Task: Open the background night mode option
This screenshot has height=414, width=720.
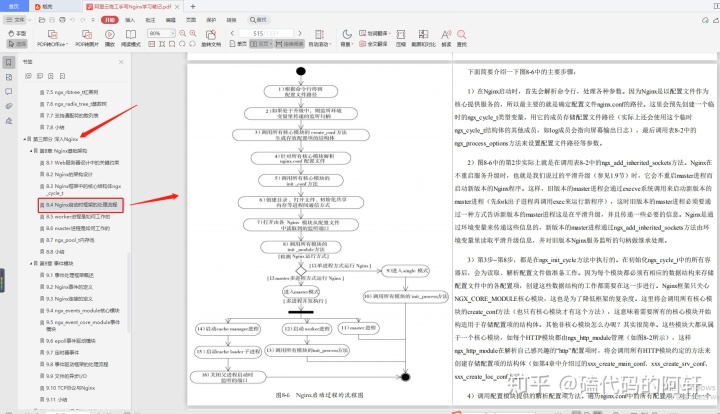Action: pos(347,38)
